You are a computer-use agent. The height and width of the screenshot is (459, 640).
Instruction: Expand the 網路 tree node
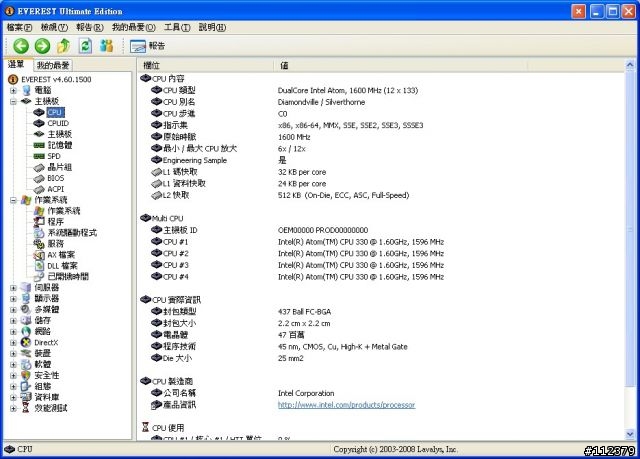pos(13,332)
